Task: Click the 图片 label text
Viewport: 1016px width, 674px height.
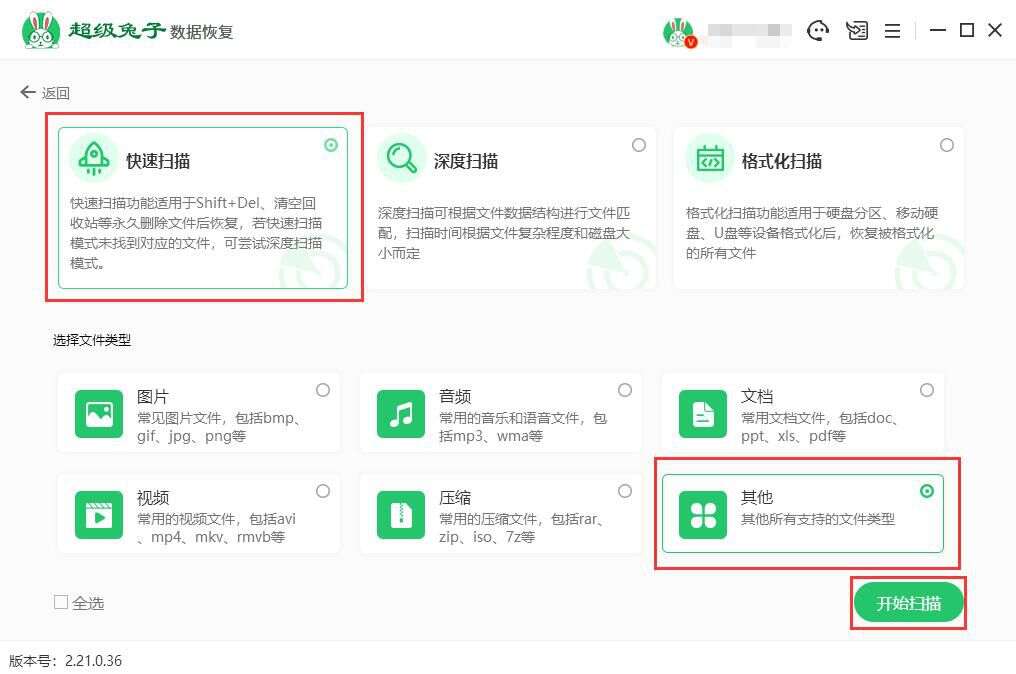Action: [153, 396]
